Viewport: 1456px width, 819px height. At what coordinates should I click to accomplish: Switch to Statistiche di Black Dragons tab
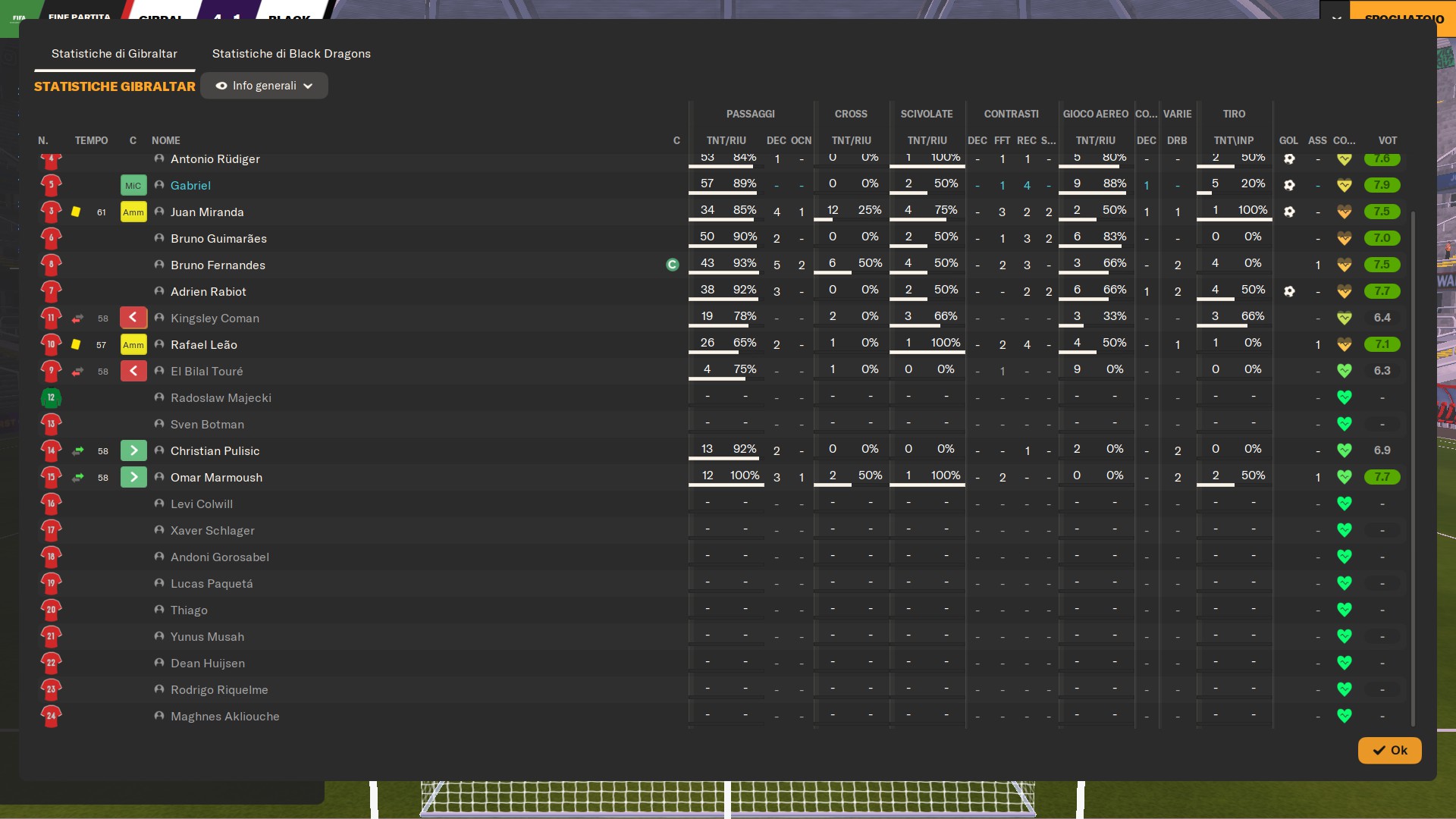click(291, 53)
